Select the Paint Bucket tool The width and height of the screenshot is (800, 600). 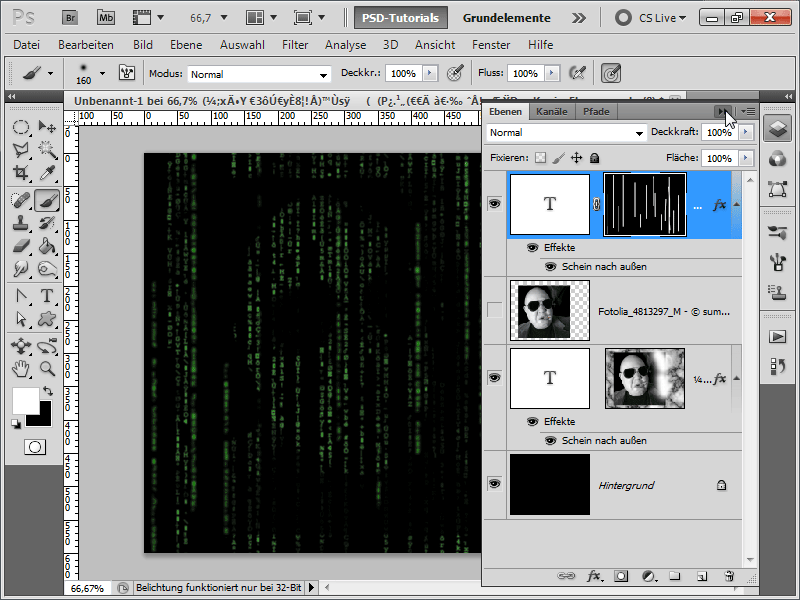[x=47, y=246]
